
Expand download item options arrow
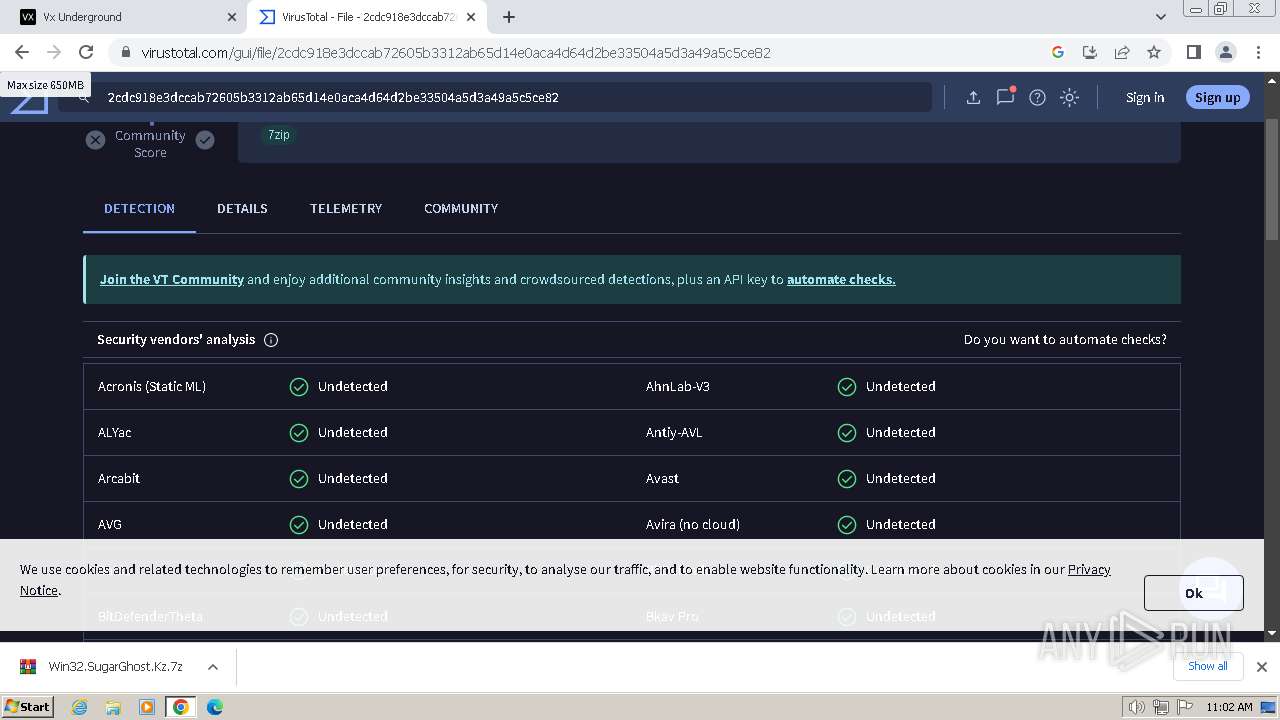[213, 667]
